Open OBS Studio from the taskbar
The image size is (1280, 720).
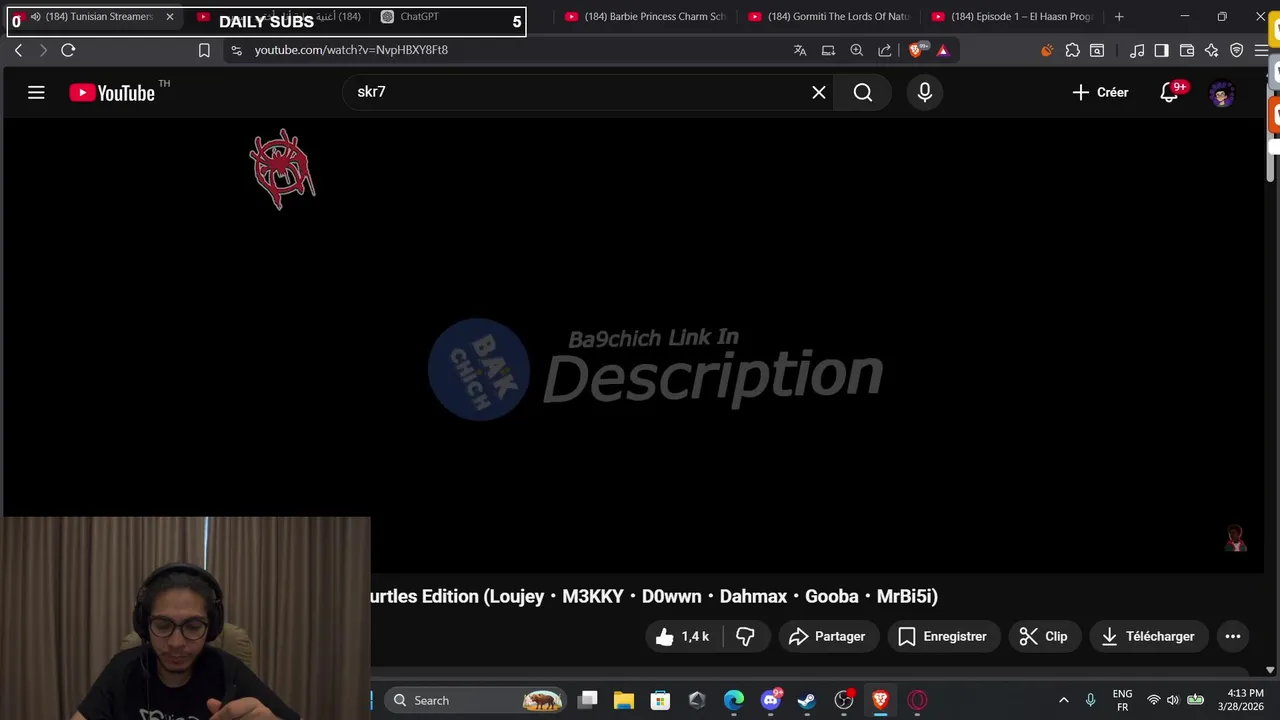tap(844, 700)
